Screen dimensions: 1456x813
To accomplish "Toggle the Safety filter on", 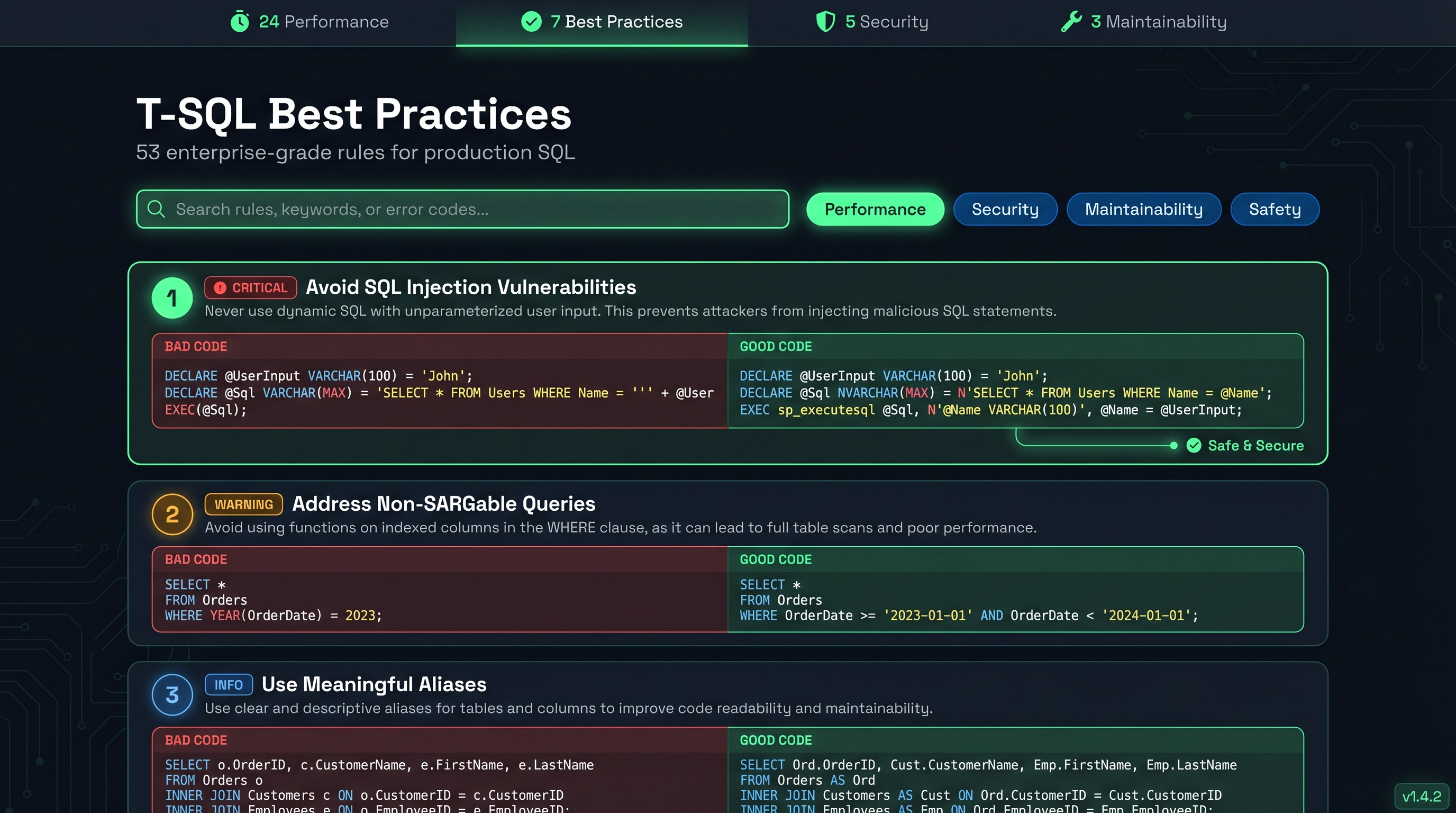I will (x=1274, y=209).
